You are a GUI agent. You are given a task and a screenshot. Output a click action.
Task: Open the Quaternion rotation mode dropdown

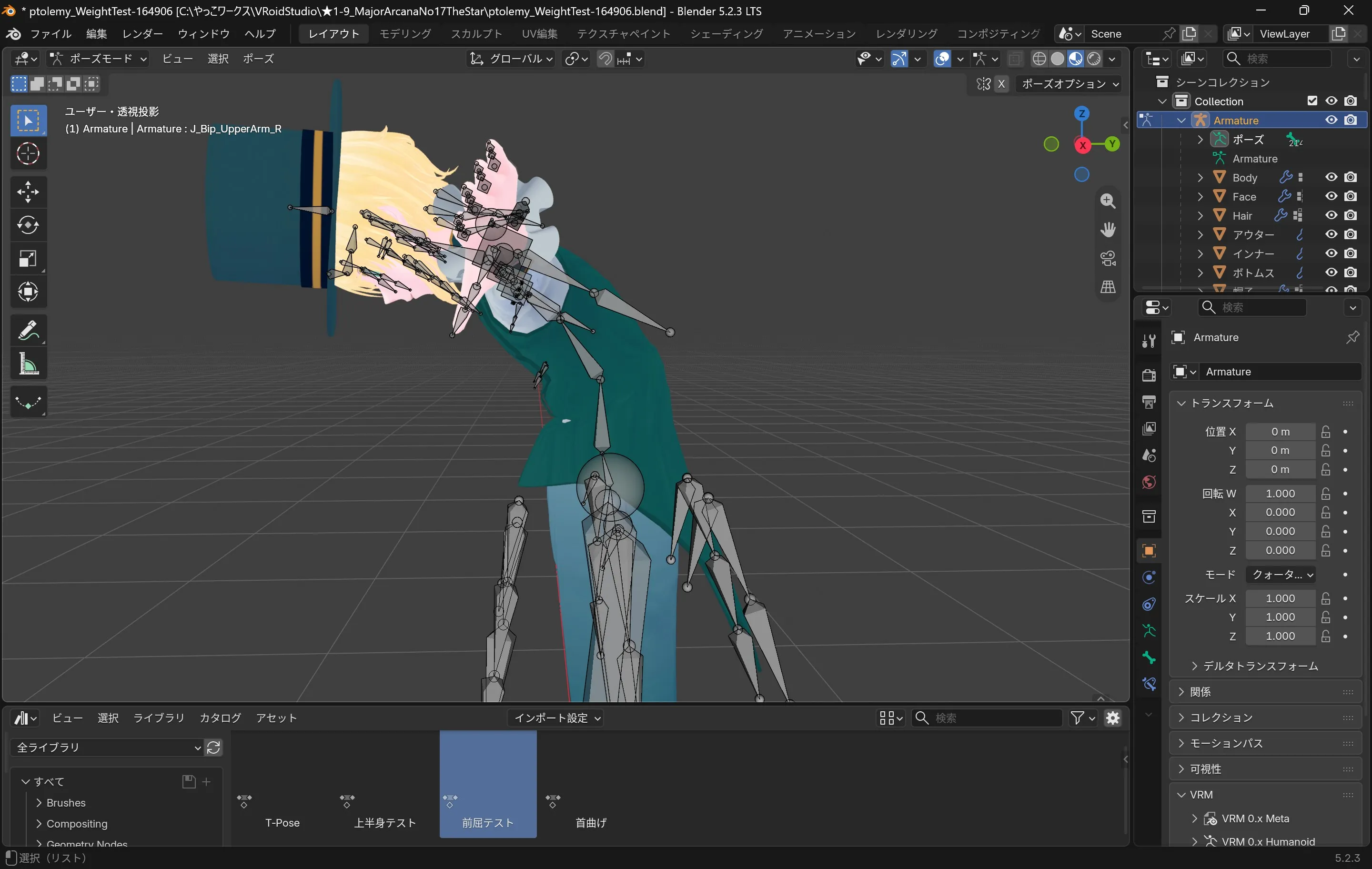point(1280,575)
